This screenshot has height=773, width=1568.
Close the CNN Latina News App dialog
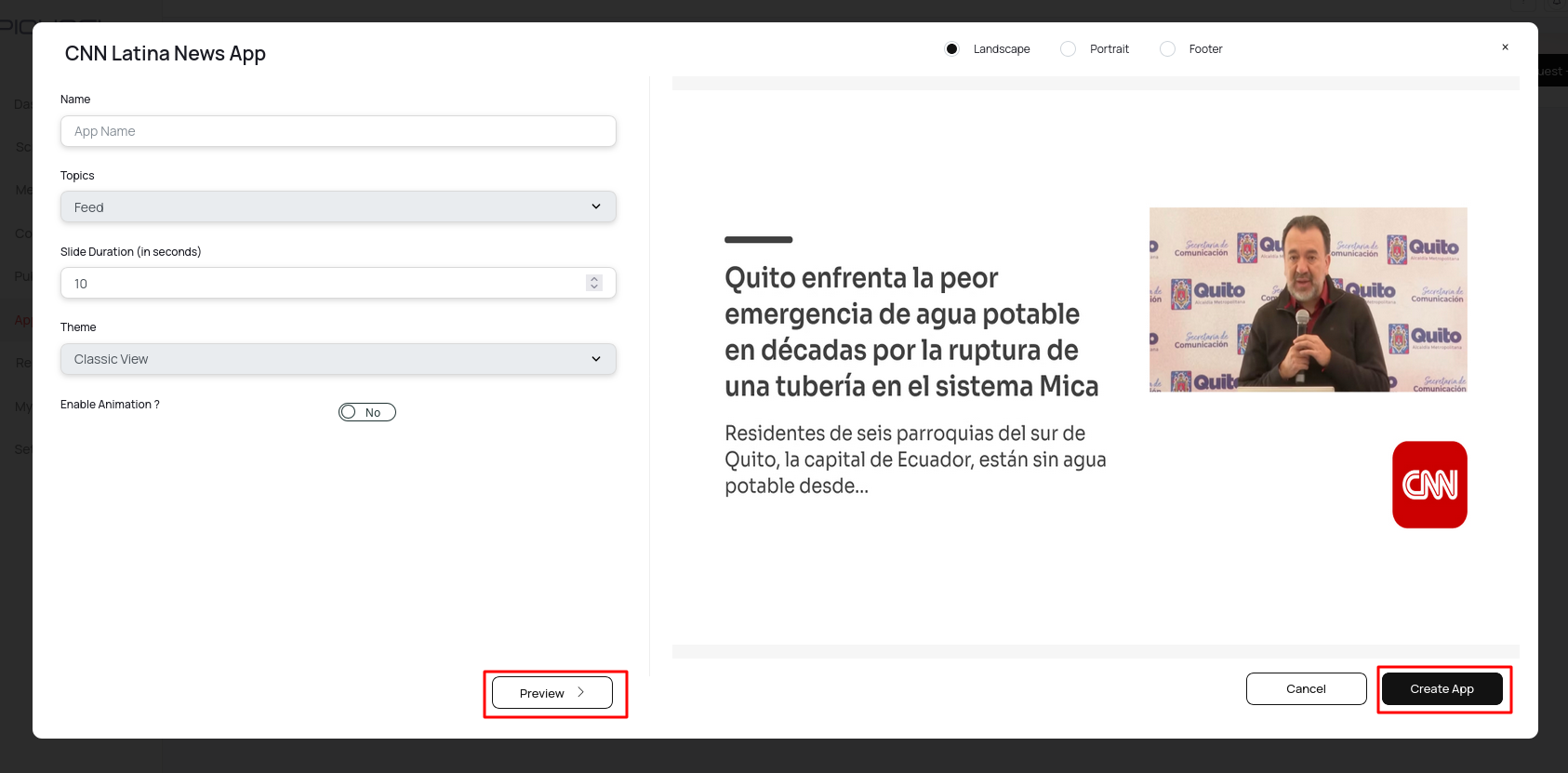pyautogui.click(x=1505, y=47)
